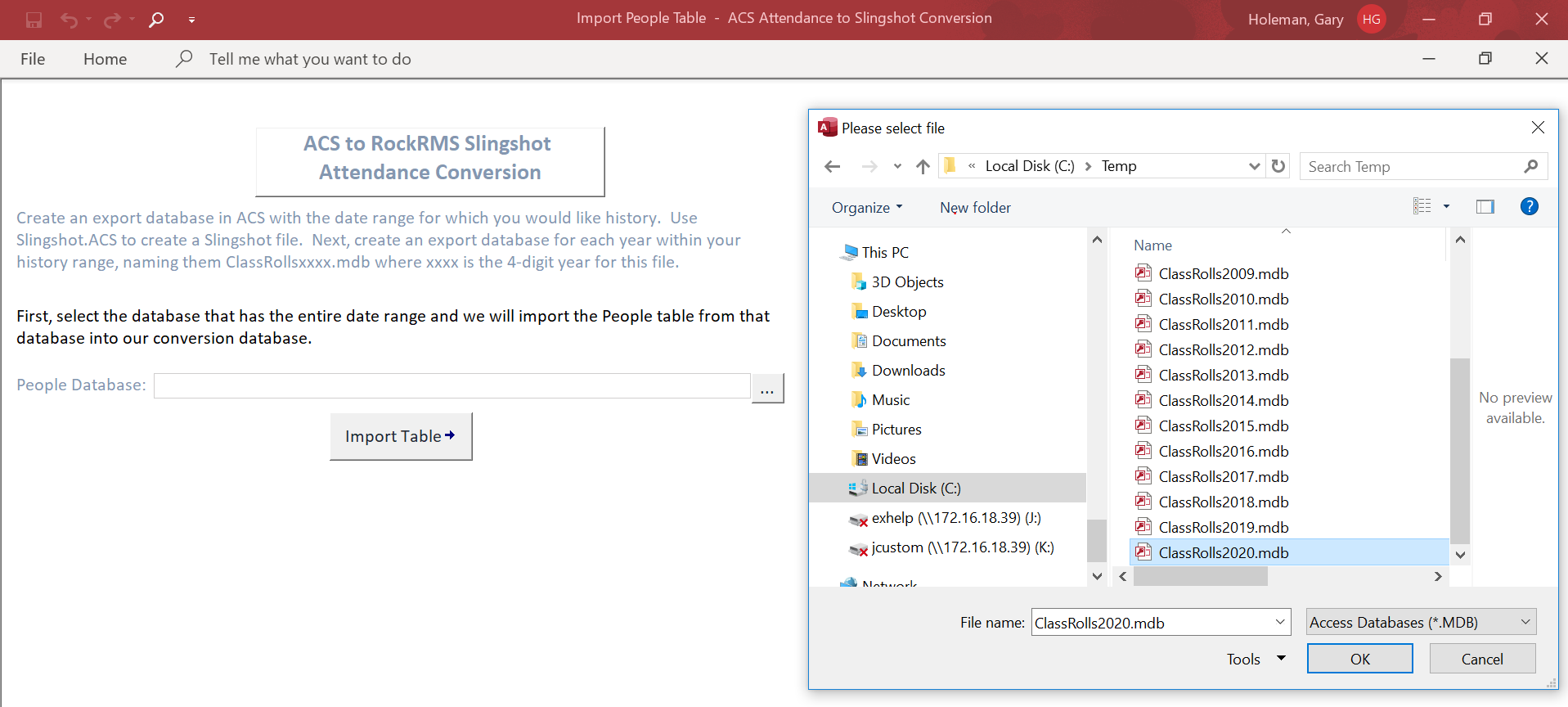
Task: Open the Home tab
Action: pos(105,59)
